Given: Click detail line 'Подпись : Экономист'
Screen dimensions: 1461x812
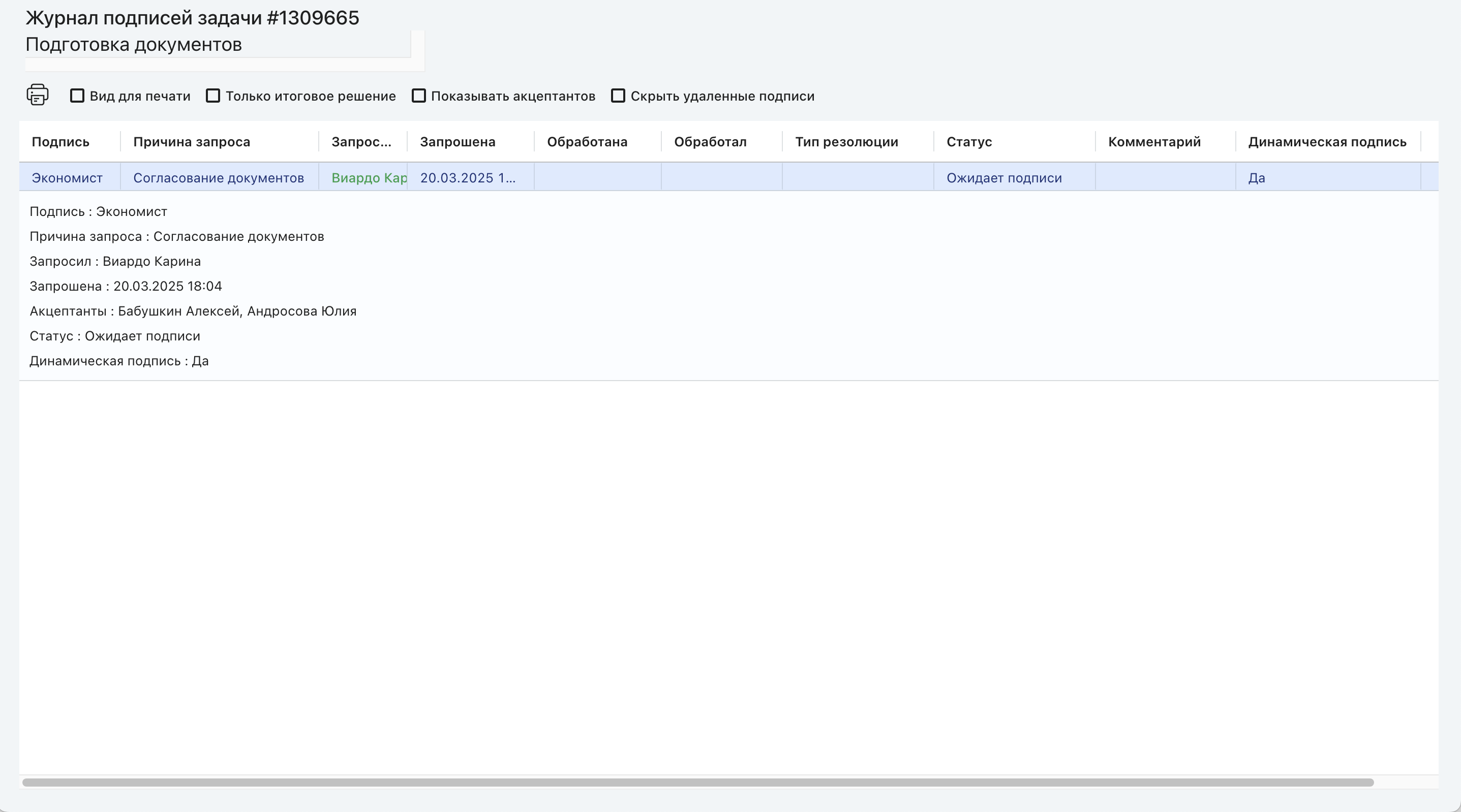Looking at the screenshot, I should pyautogui.click(x=99, y=211).
